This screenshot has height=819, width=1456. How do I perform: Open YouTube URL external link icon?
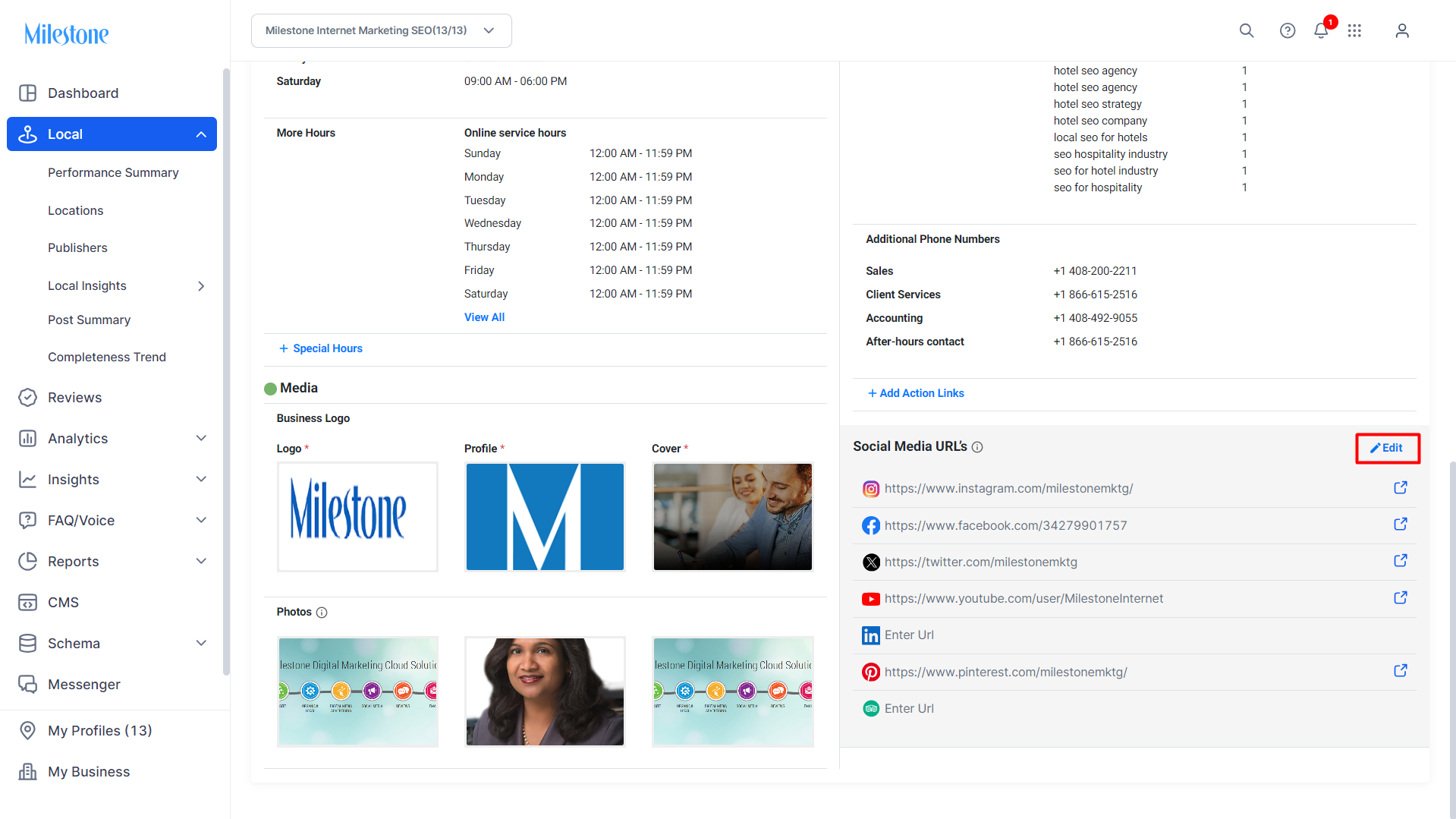pos(1401,598)
